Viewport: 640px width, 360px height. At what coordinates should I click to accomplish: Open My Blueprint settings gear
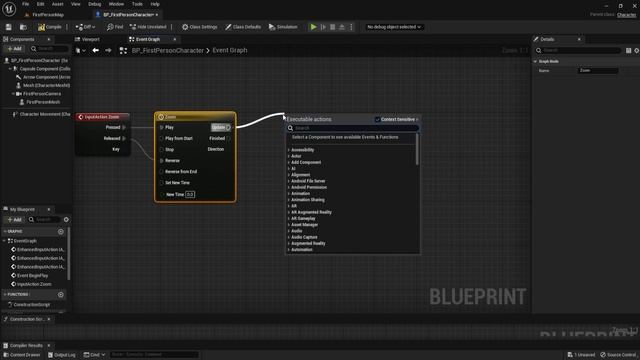coord(66,220)
